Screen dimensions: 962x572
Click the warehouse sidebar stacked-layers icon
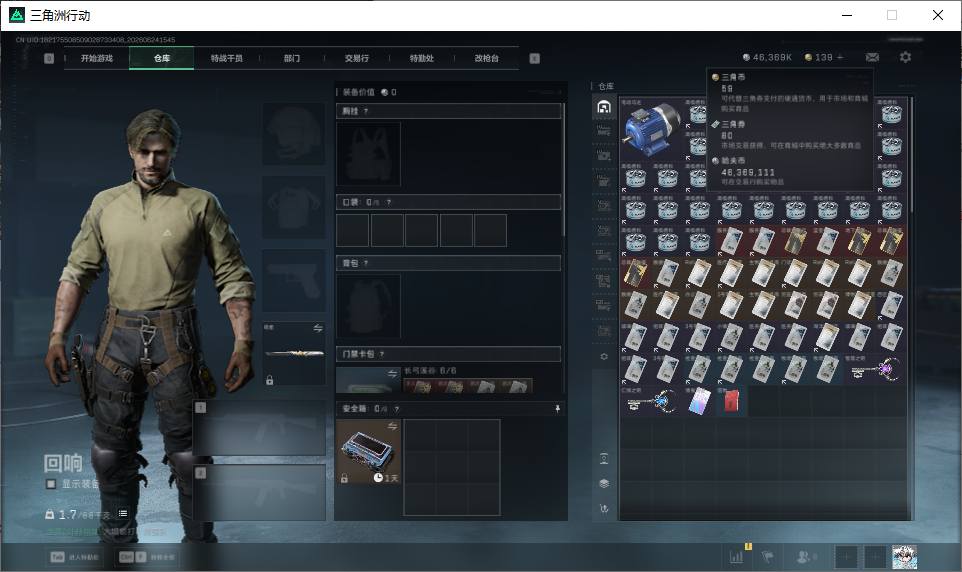tap(604, 484)
